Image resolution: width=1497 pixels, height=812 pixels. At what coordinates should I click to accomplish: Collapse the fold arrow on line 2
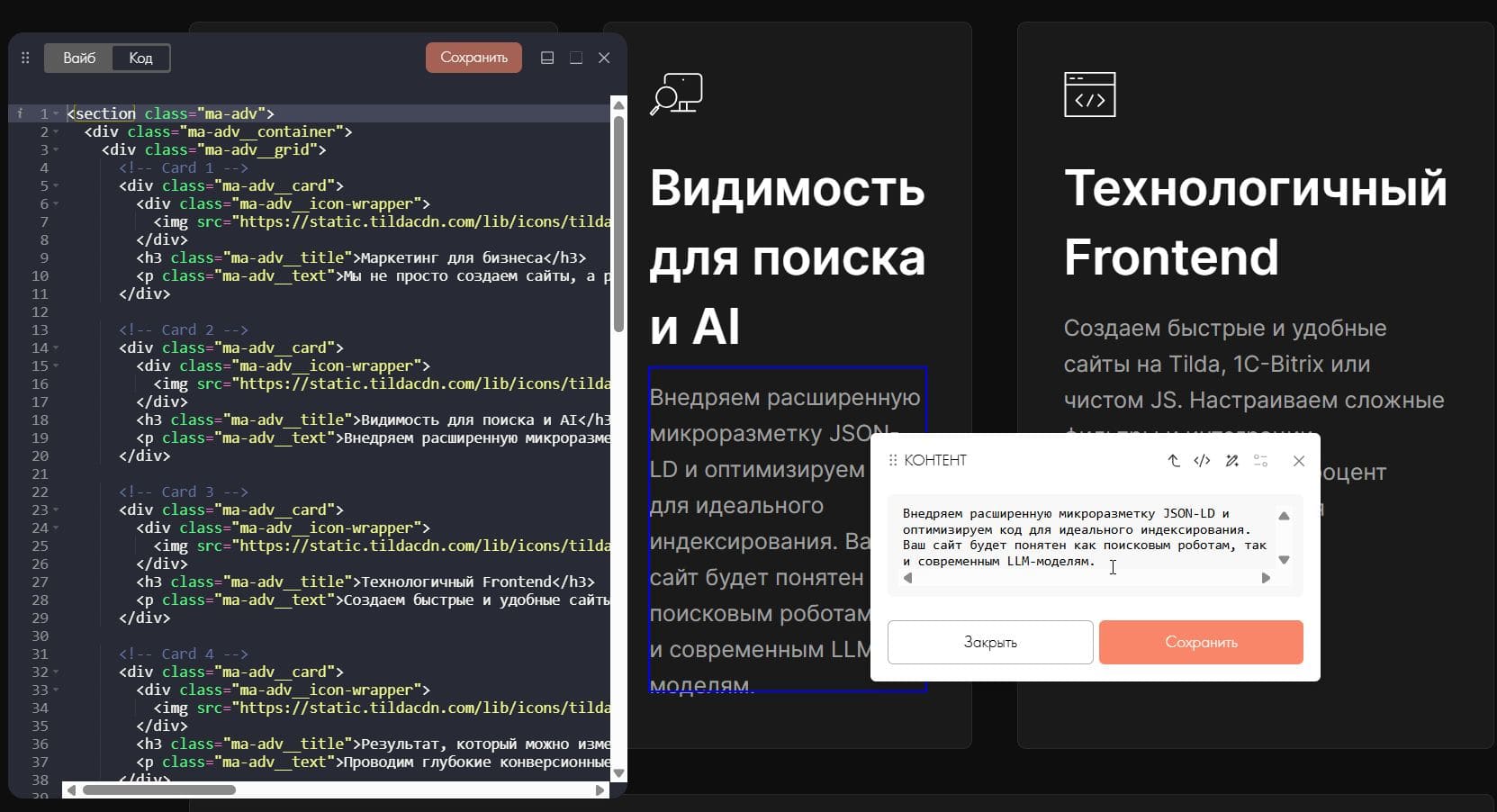click(56, 132)
